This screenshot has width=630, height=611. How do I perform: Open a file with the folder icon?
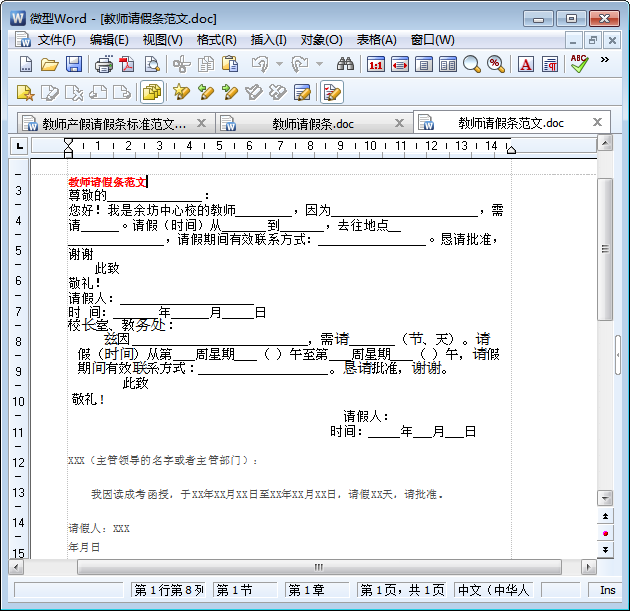point(50,64)
